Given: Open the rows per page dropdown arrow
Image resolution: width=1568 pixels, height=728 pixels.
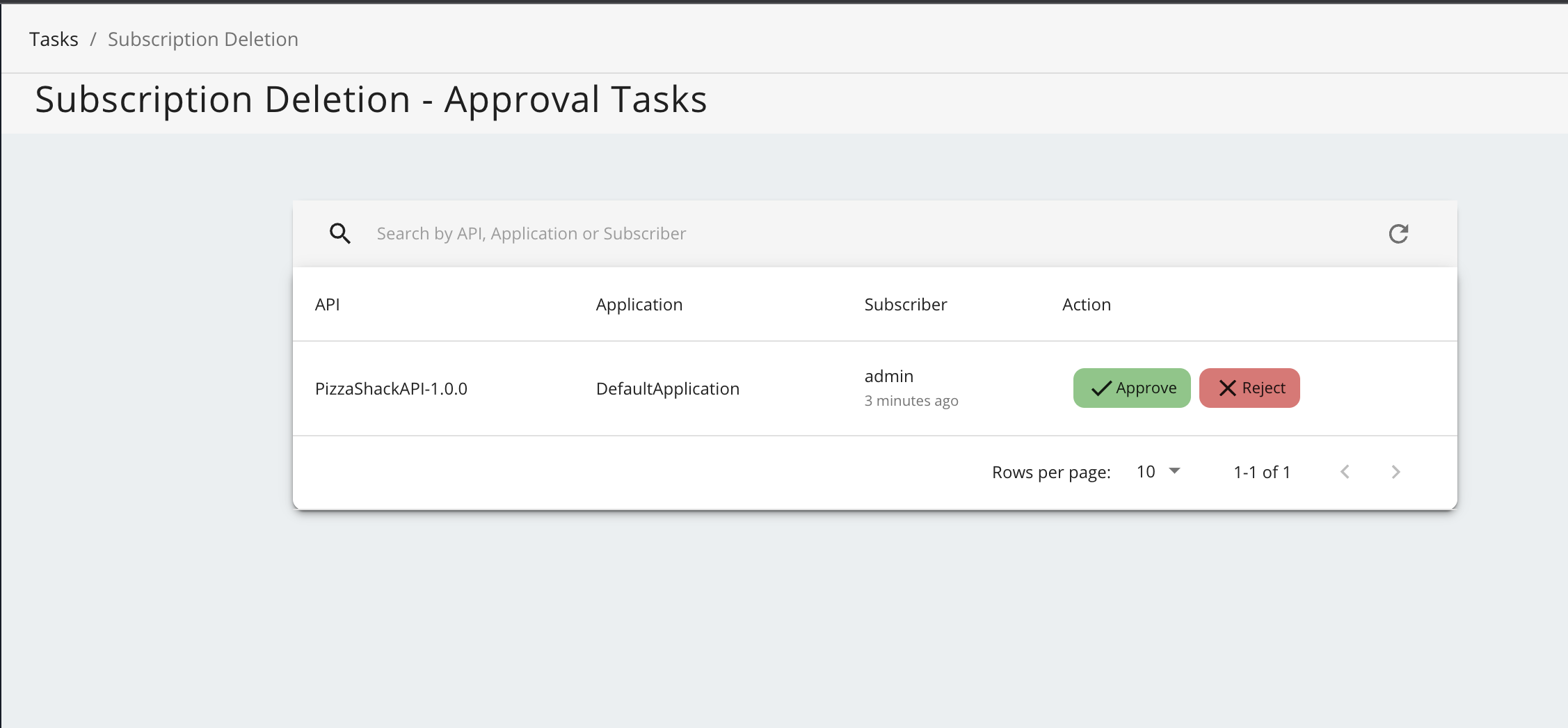Looking at the screenshot, I should click(x=1174, y=471).
